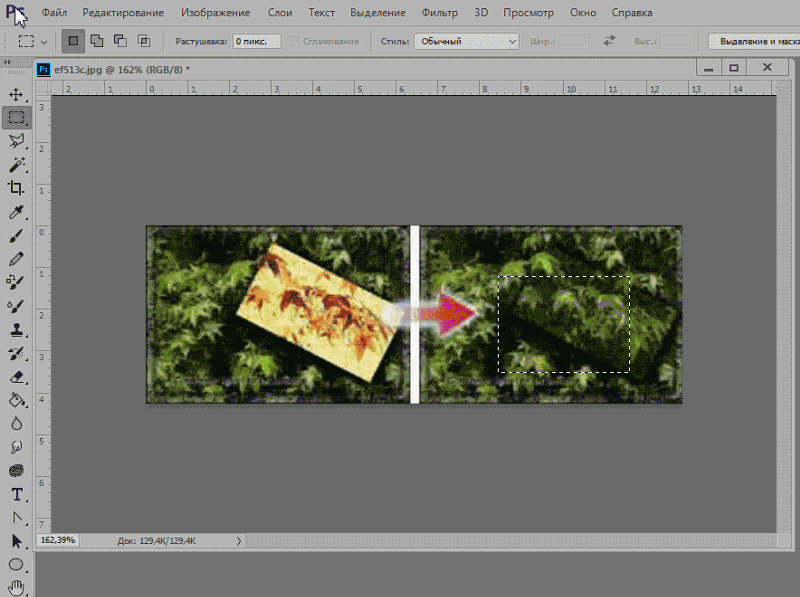
Task: Open the Фильтр menu
Action: tap(439, 13)
